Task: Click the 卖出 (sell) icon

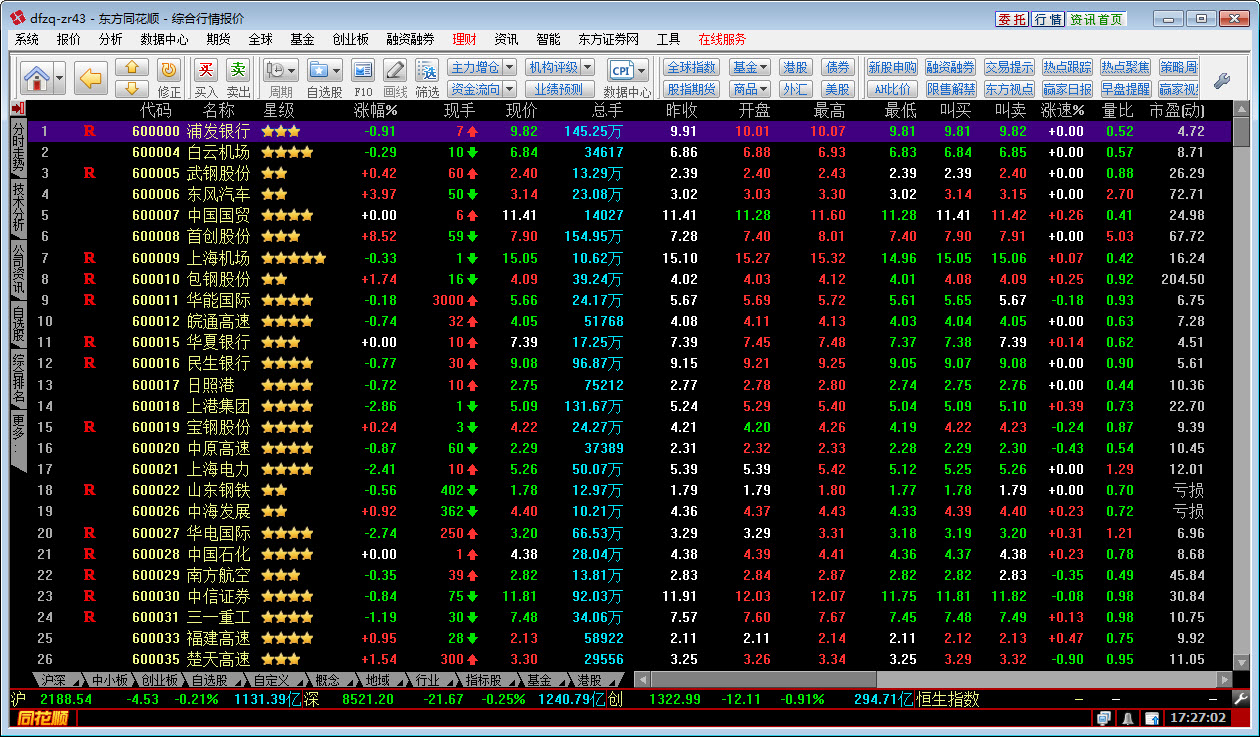Action: 238,69
